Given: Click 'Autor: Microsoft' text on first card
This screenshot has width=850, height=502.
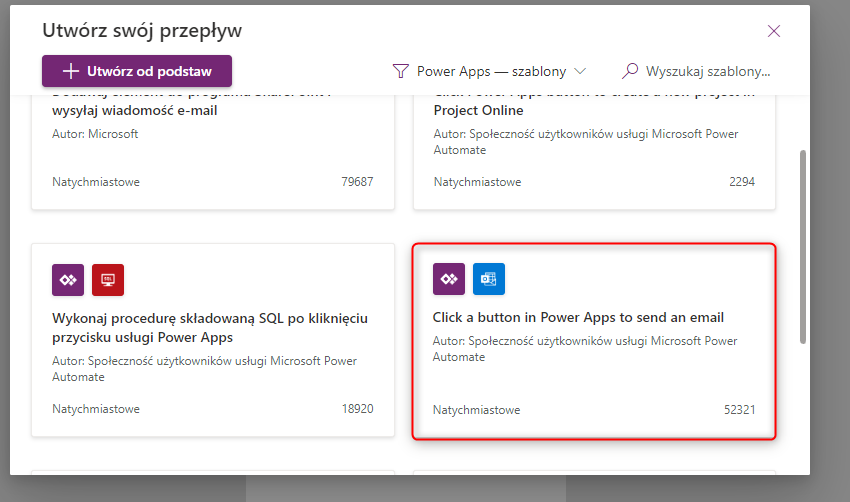Looking at the screenshot, I should click(95, 133).
